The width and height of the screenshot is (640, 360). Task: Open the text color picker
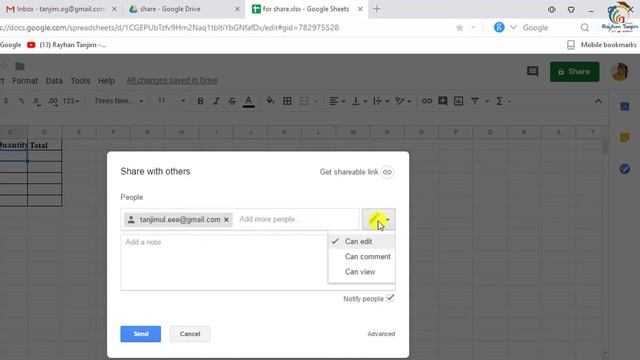(249, 101)
